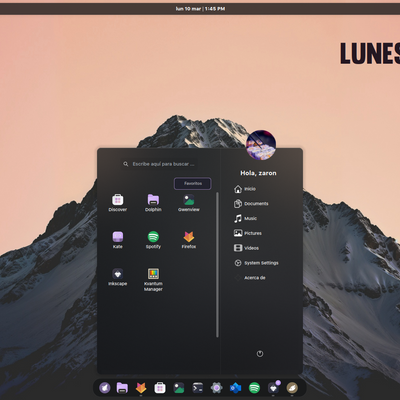Click the favorites list vertical scrollbar
Viewport: 400px width, 400px height.
click(217, 265)
